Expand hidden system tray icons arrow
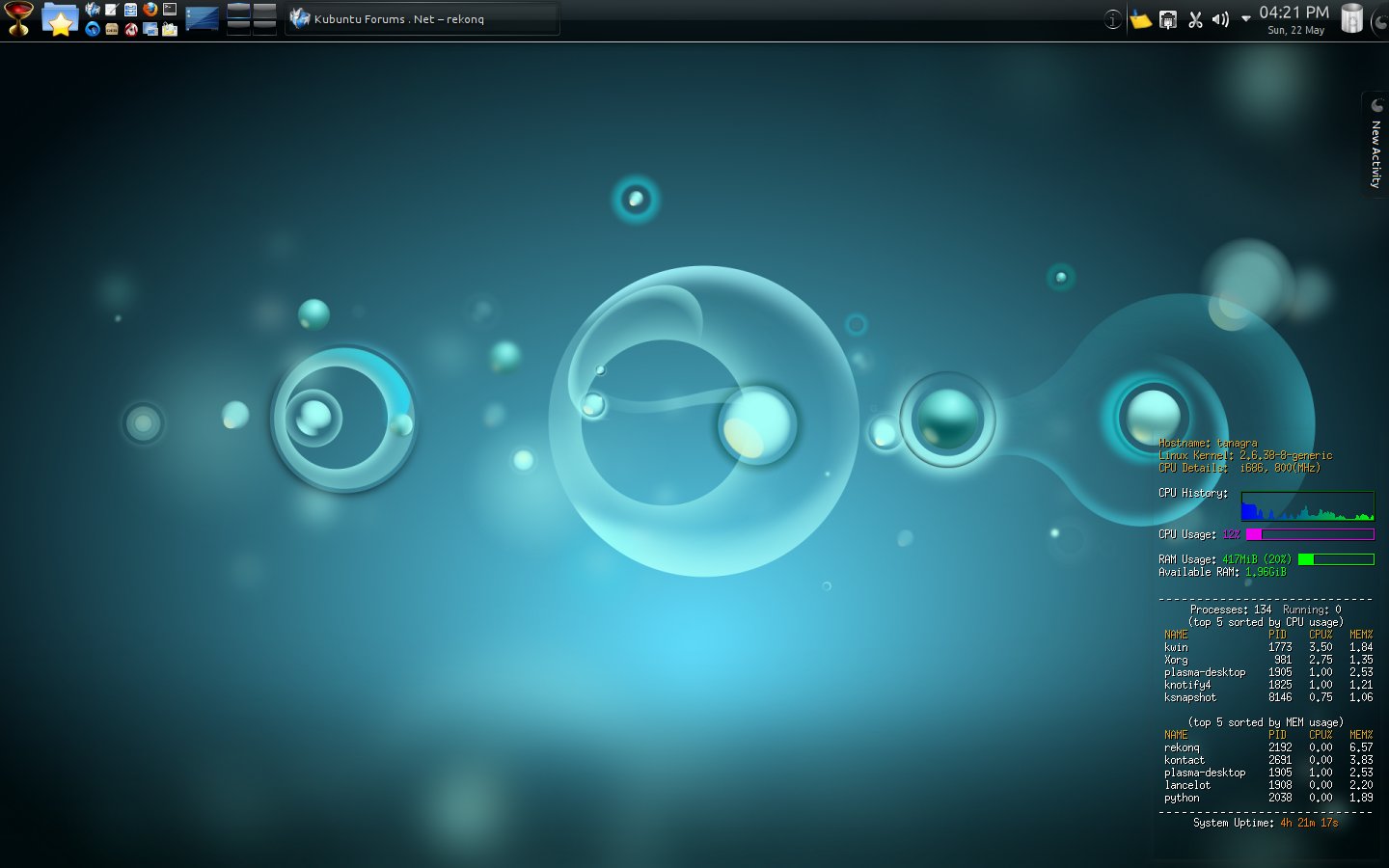This screenshot has width=1389, height=868. point(1245,18)
